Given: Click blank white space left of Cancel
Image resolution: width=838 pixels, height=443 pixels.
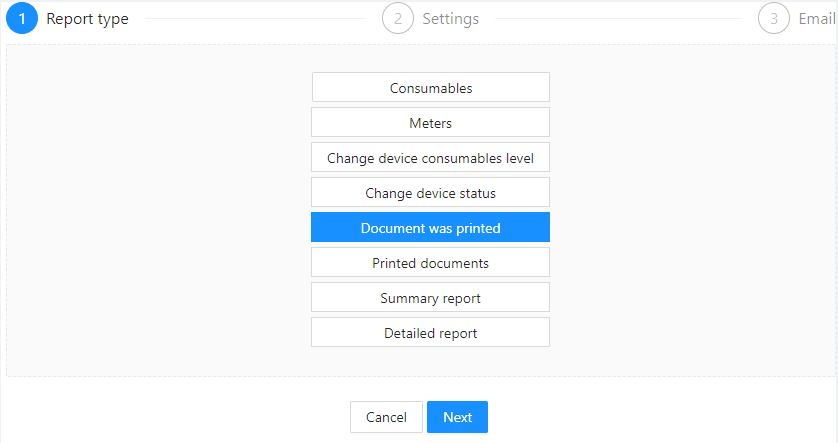Looking at the screenshot, I should coord(176,417).
